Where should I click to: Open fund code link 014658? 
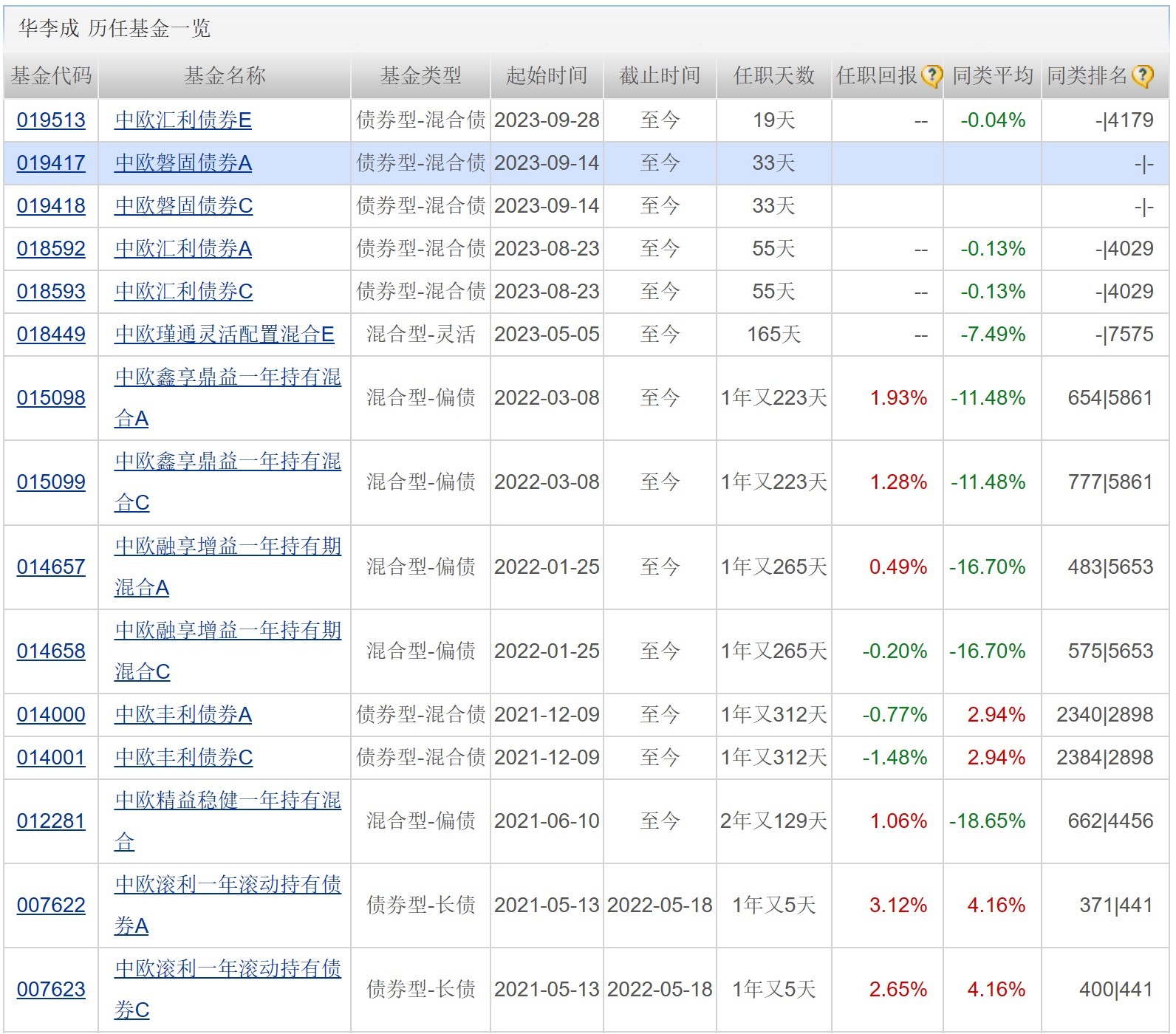[51, 651]
